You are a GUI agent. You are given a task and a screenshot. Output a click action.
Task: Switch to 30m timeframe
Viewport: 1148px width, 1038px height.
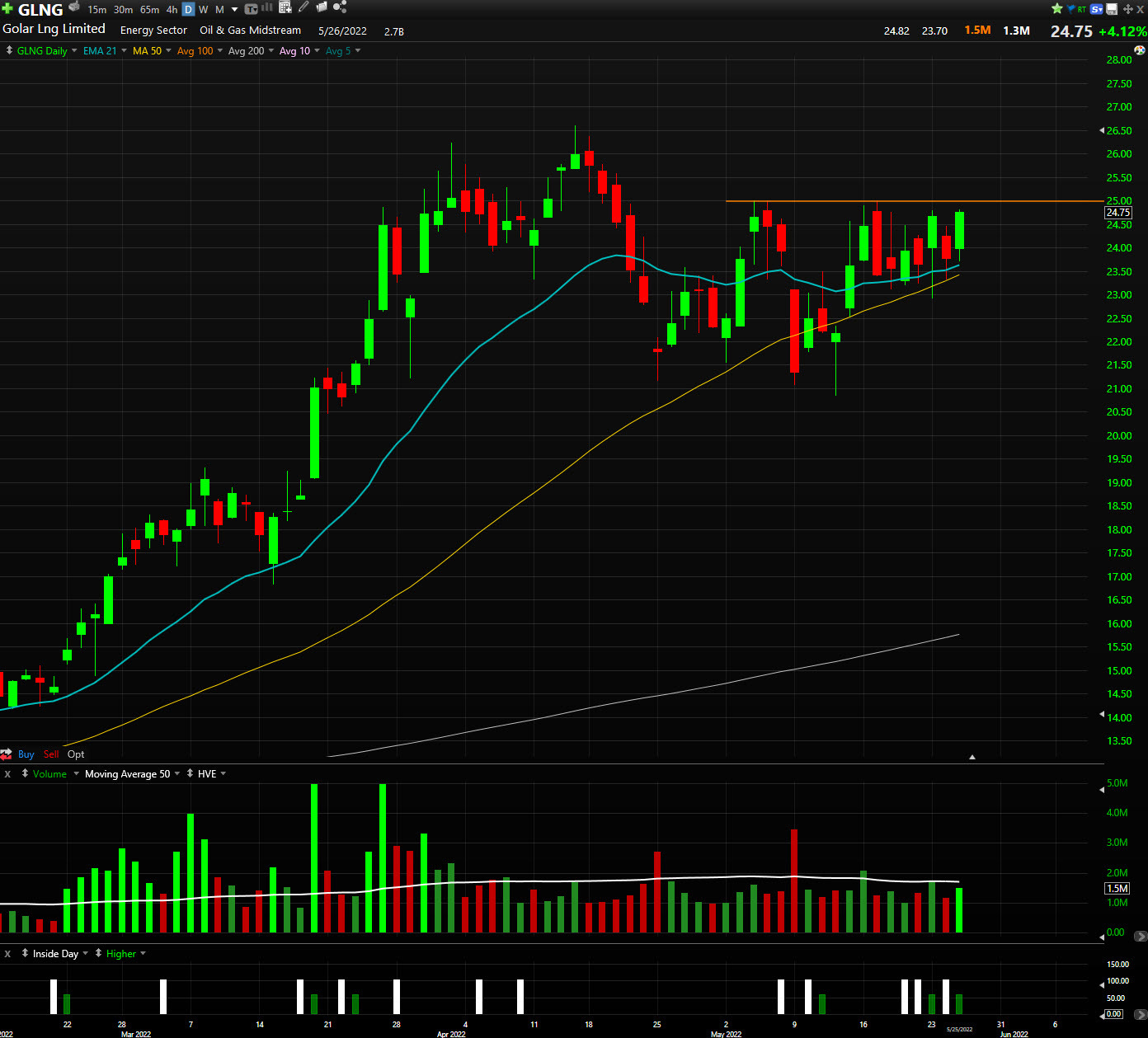click(123, 10)
